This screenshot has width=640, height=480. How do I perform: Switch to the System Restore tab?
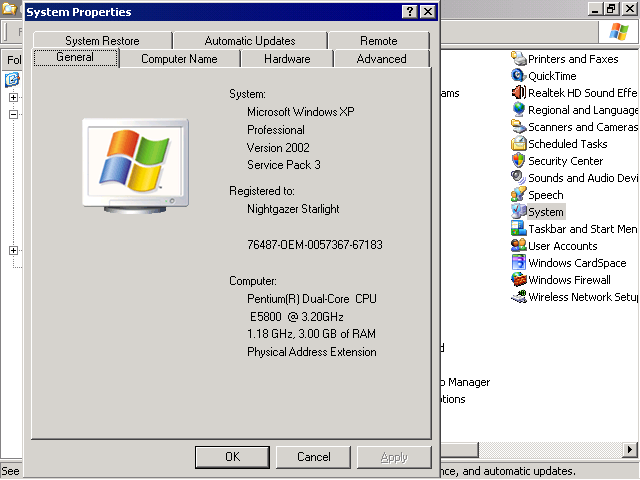102,41
